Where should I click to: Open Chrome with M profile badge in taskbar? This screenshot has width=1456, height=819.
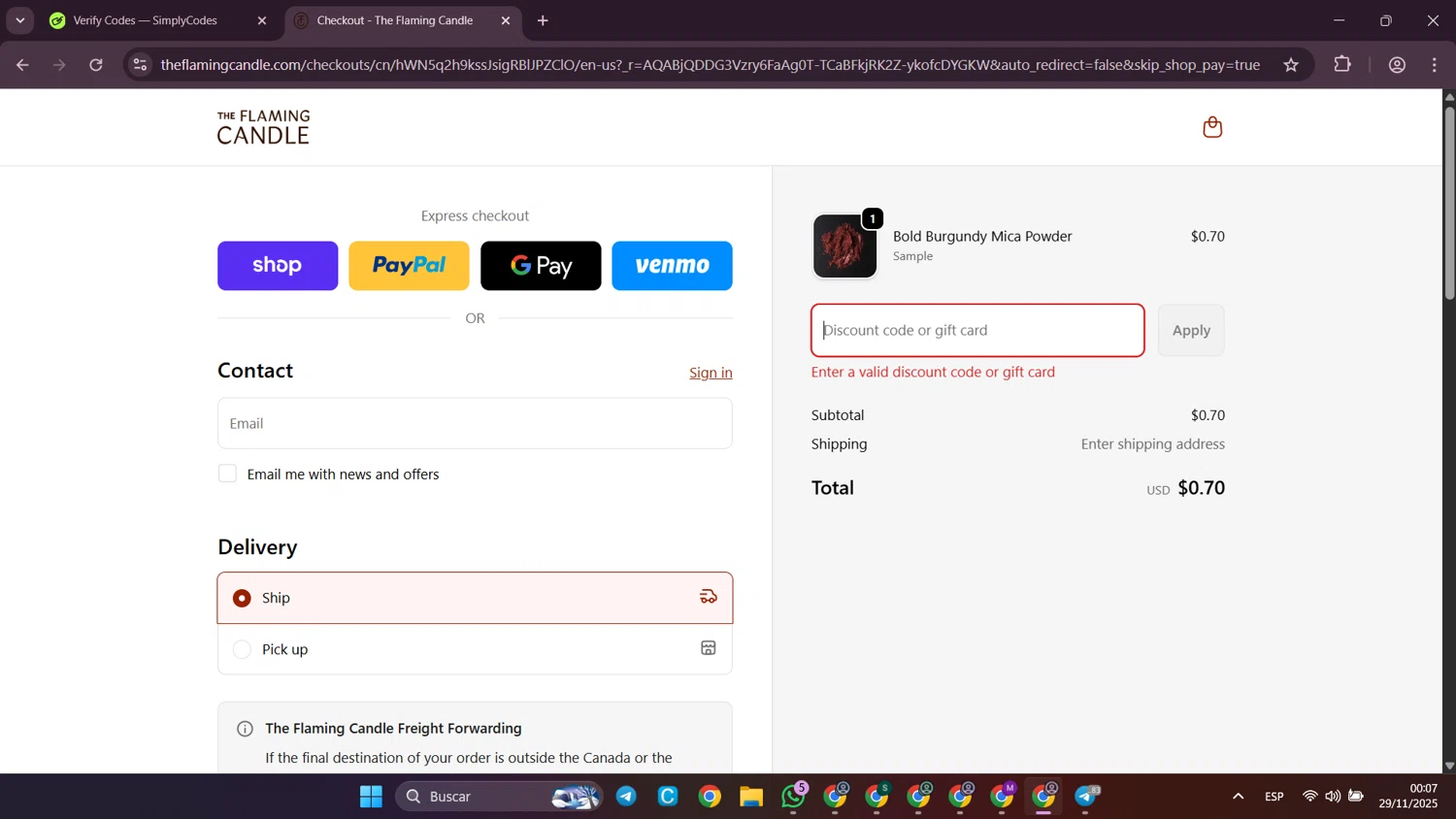(x=1003, y=797)
